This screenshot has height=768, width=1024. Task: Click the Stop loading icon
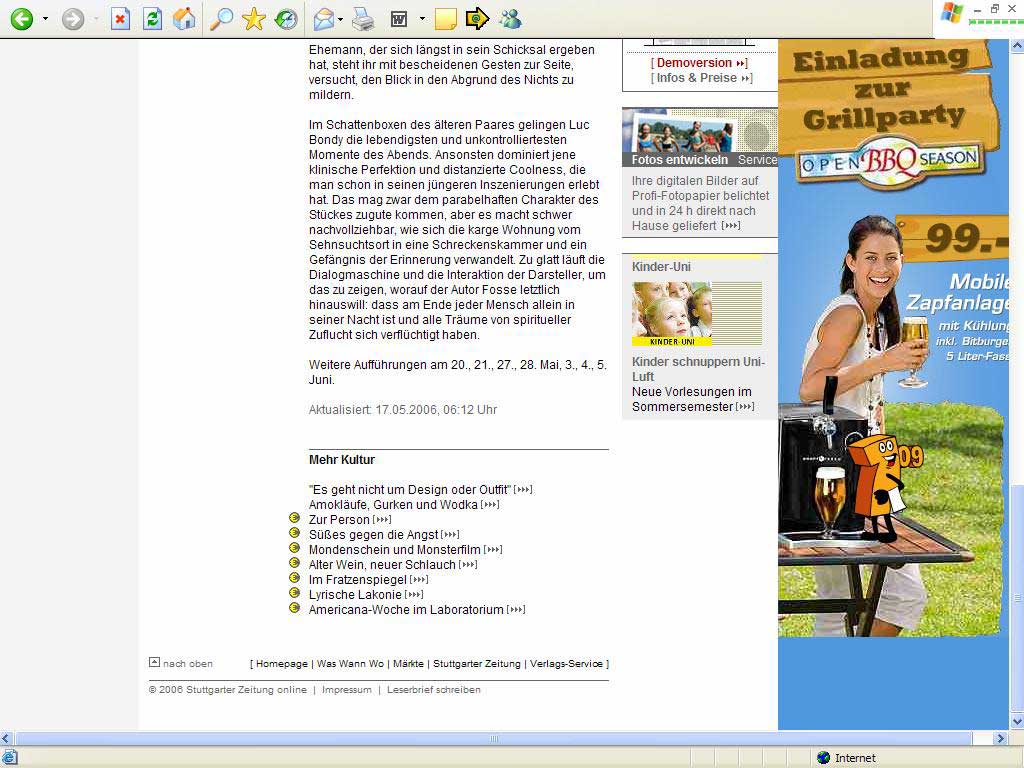(x=120, y=18)
